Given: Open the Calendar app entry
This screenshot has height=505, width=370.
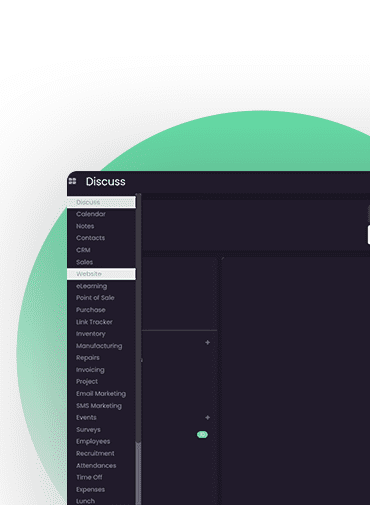Looking at the screenshot, I should click(91, 214).
